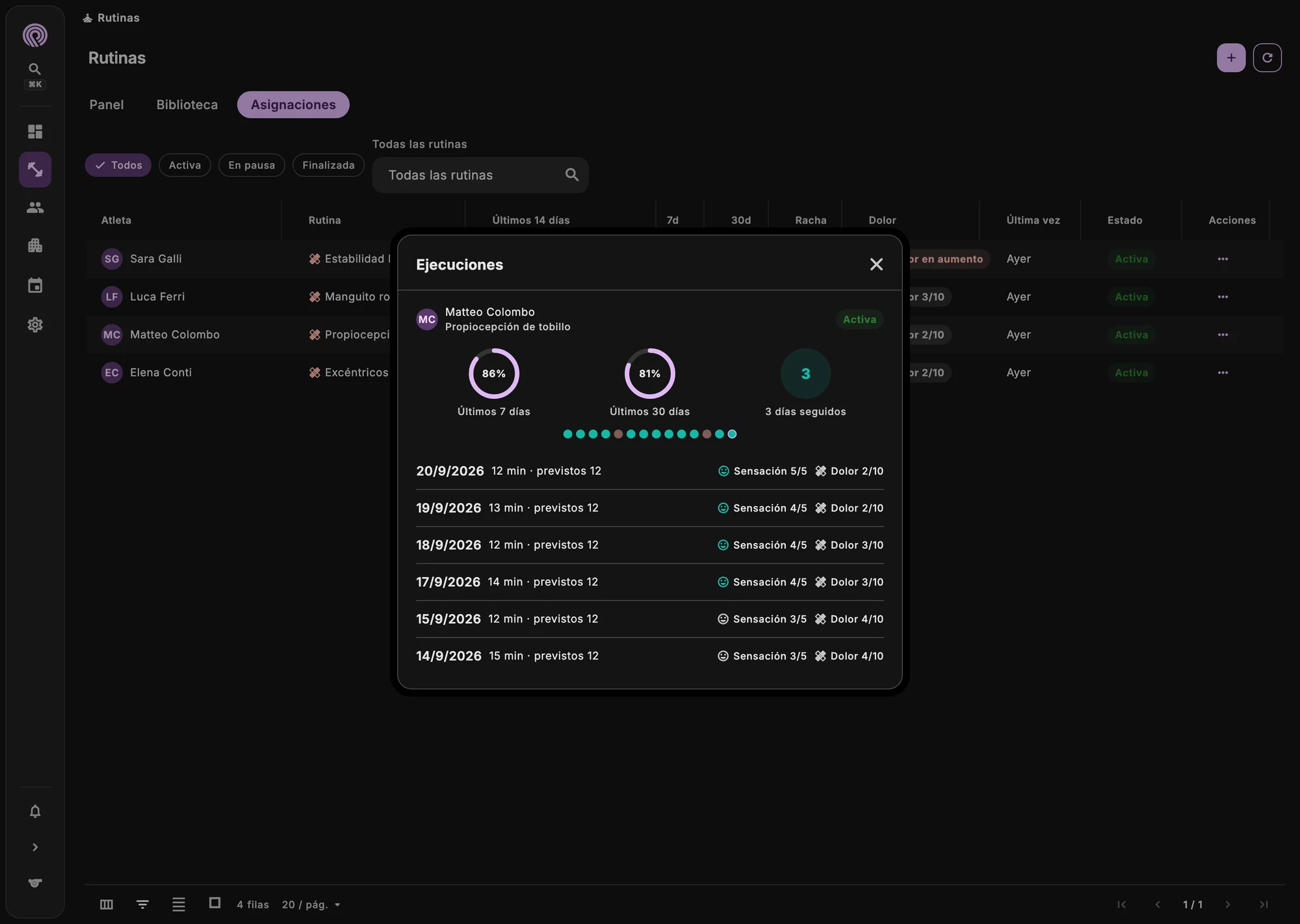
Task: Toggle the En pausa filter chip
Action: pyautogui.click(x=252, y=165)
